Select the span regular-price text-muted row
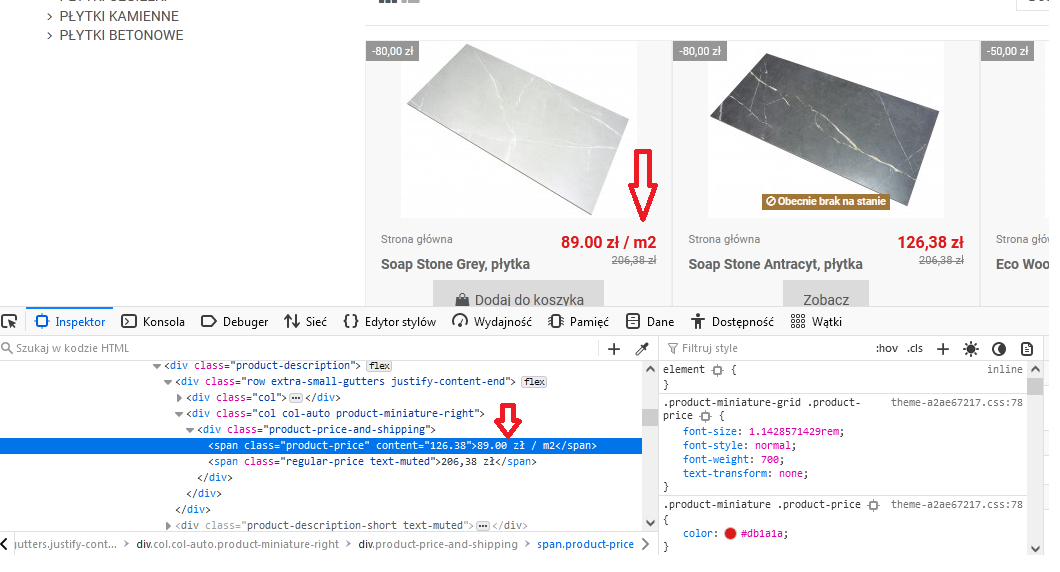This screenshot has height=572, width=1060. click(x=321, y=462)
